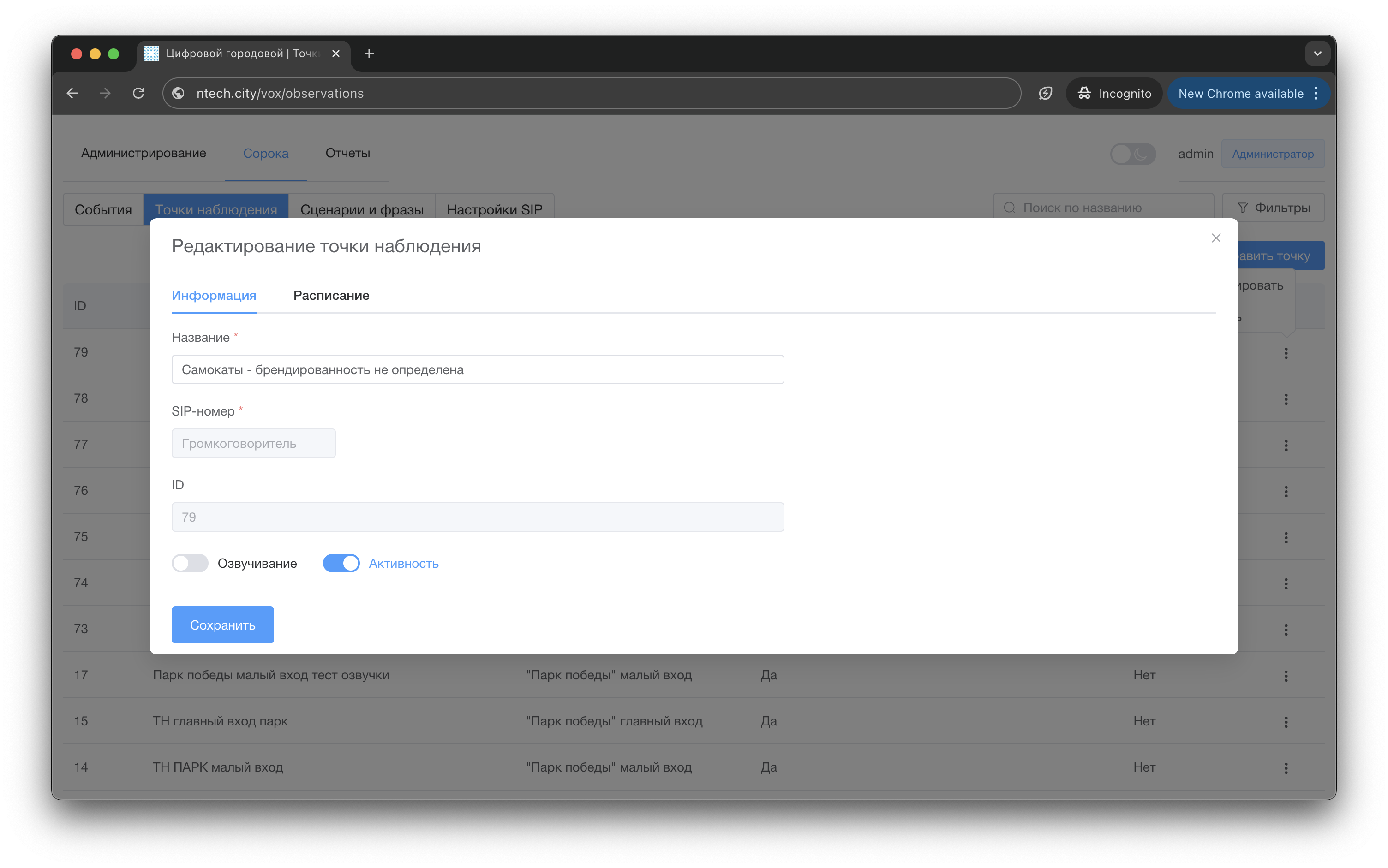Turn off the Активность switch
Viewport: 1388px width, 868px height.
[341, 563]
